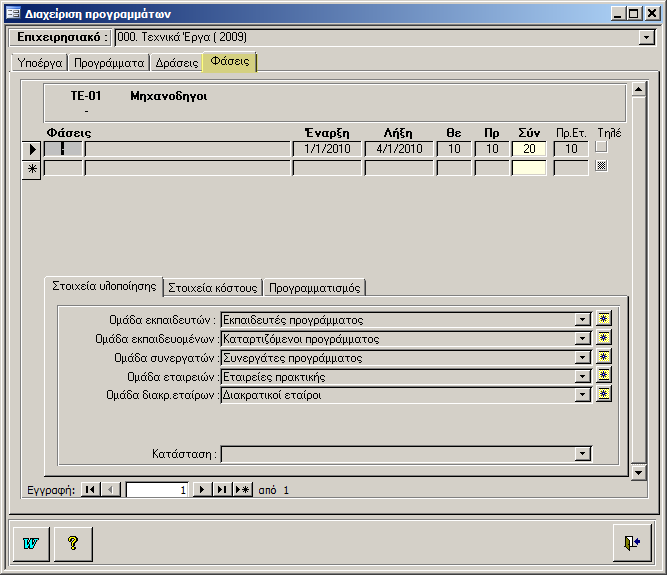Click the Έναρξη date field 1/1/2010

click(326, 149)
